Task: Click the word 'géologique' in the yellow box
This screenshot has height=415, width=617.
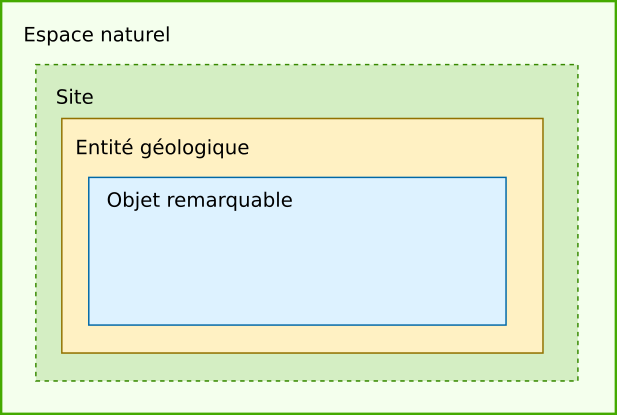Action: pyautogui.click(x=194, y=149)
